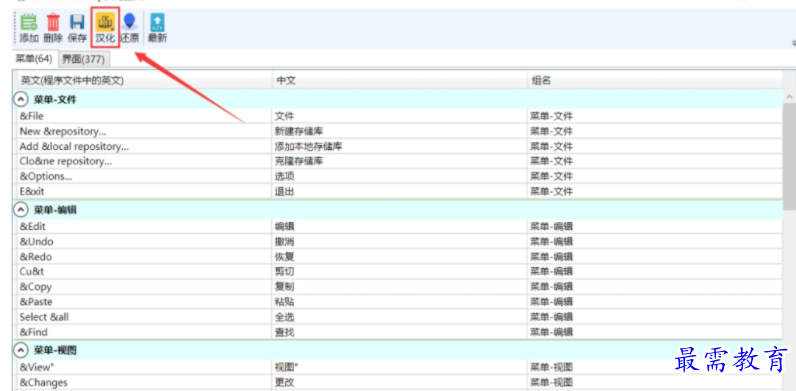Select the &Redo row
The image size is (796, 391).
click(399, 256)
